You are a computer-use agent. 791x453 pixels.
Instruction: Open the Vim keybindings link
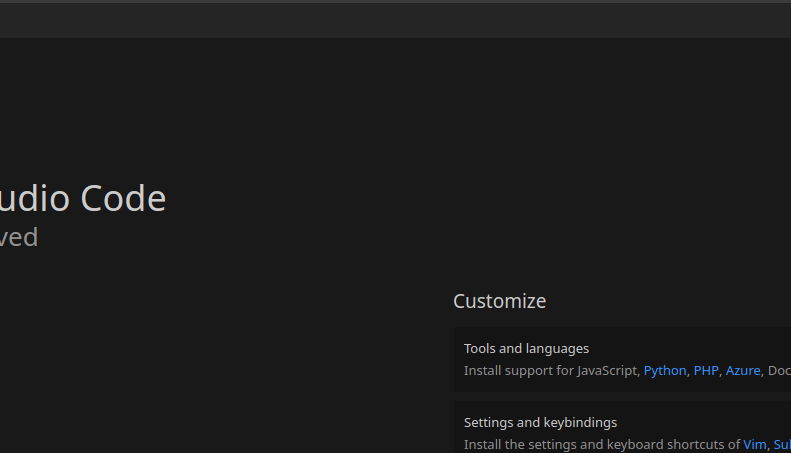click(754, 444)
